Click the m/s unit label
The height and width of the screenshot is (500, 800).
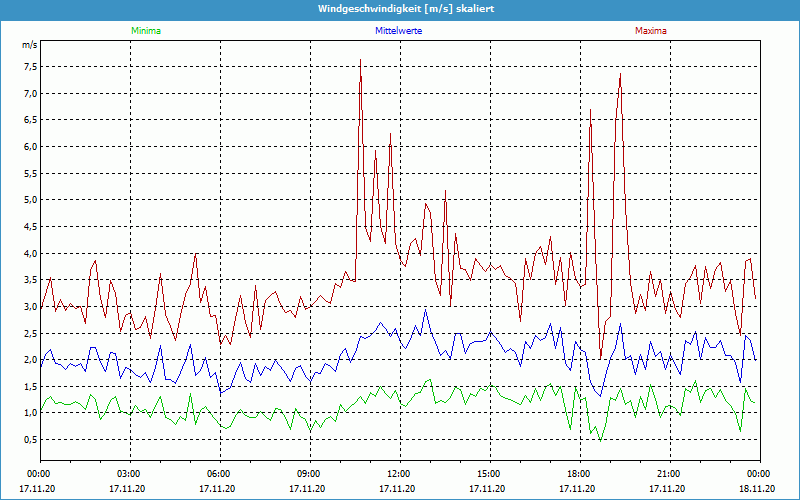pos(30,45)
